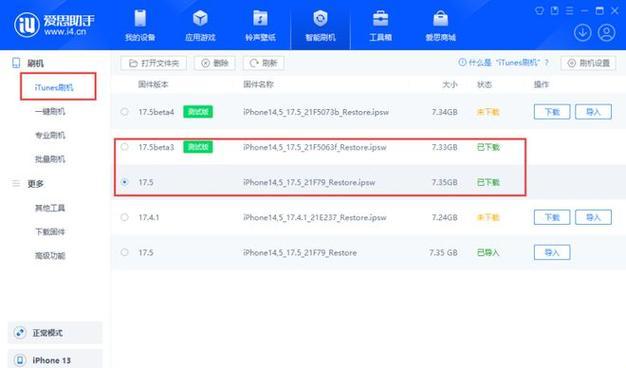Open the 什么是 iTunes刷机 help link

click(503, 63)
